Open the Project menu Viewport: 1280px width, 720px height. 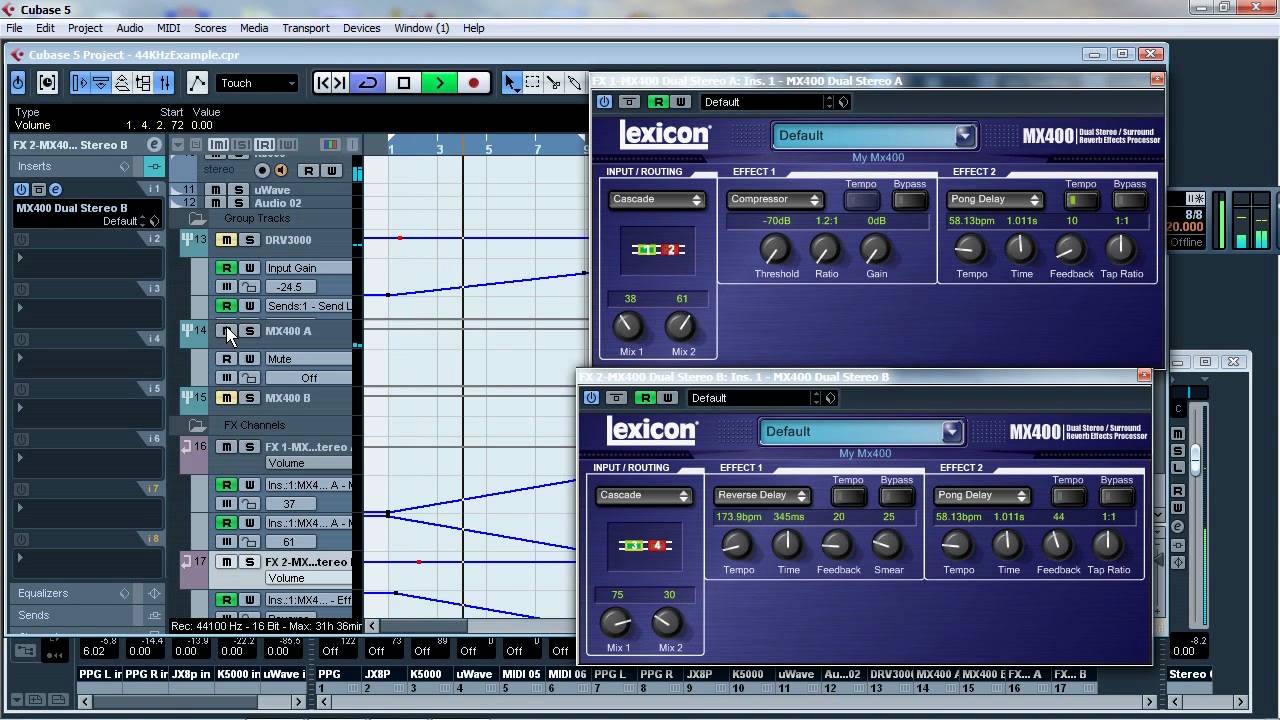(x=85, y=28)
